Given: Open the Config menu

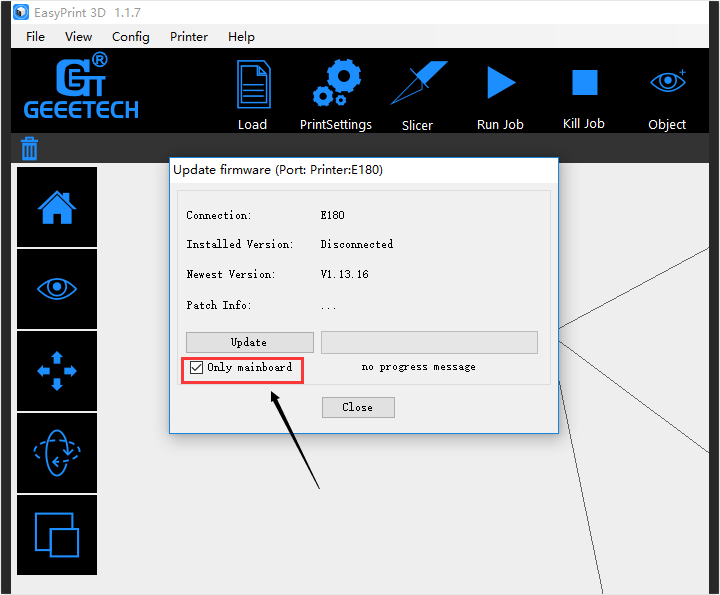Looking at the screenshot, I should pyautogui.click(x=131, y=37).
